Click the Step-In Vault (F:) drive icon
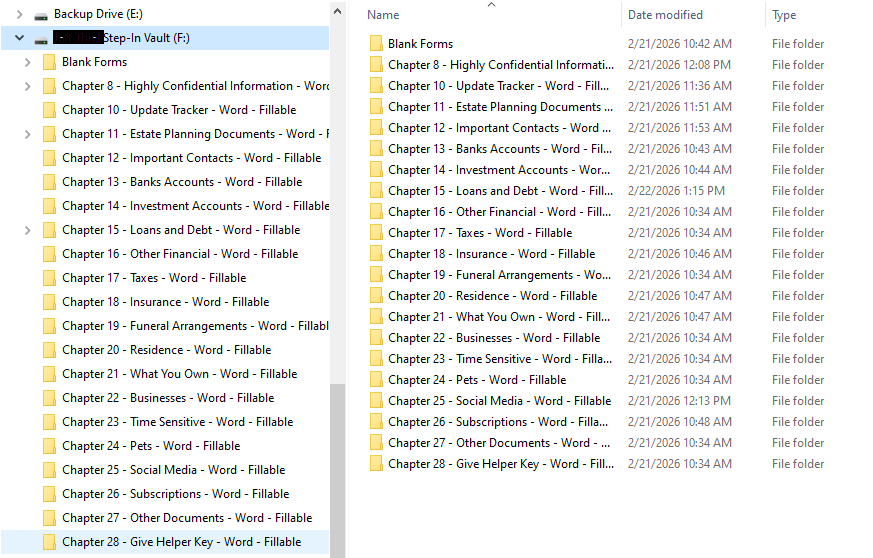Screen dimensions: 873x558 tap(41, 39)
